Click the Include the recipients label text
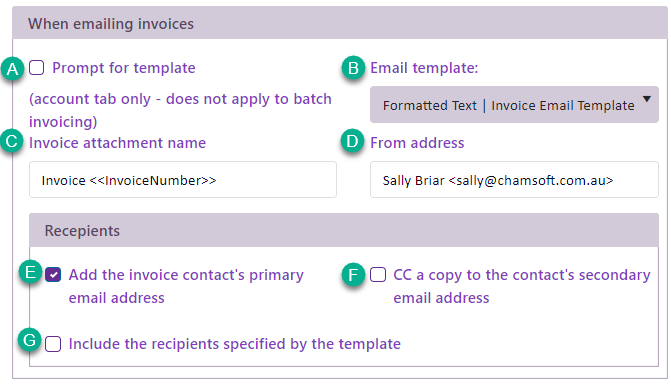The image size is (671, 386). point(235,344)
